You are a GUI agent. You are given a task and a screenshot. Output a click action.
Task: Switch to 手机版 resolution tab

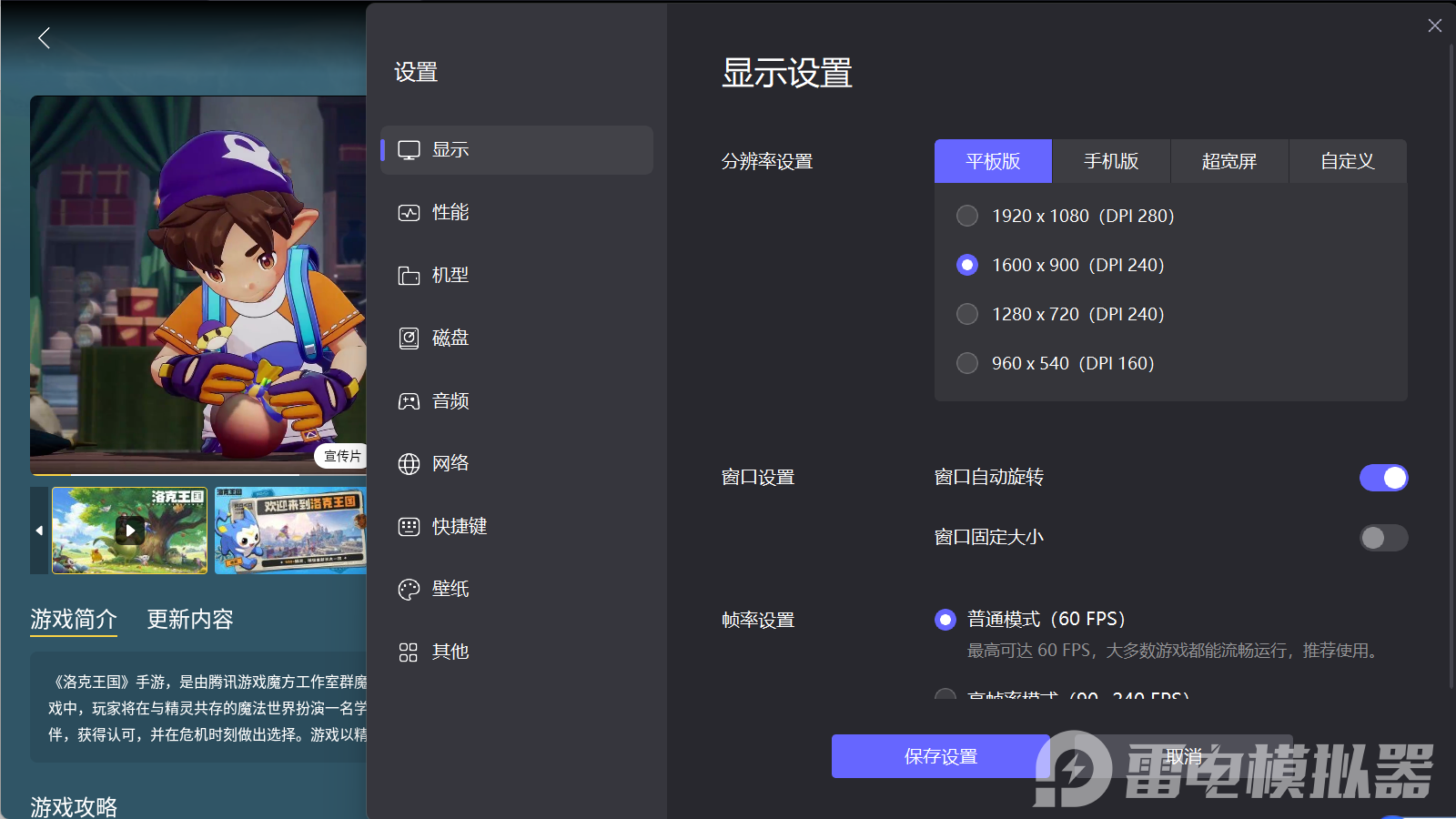point(1111,161)
